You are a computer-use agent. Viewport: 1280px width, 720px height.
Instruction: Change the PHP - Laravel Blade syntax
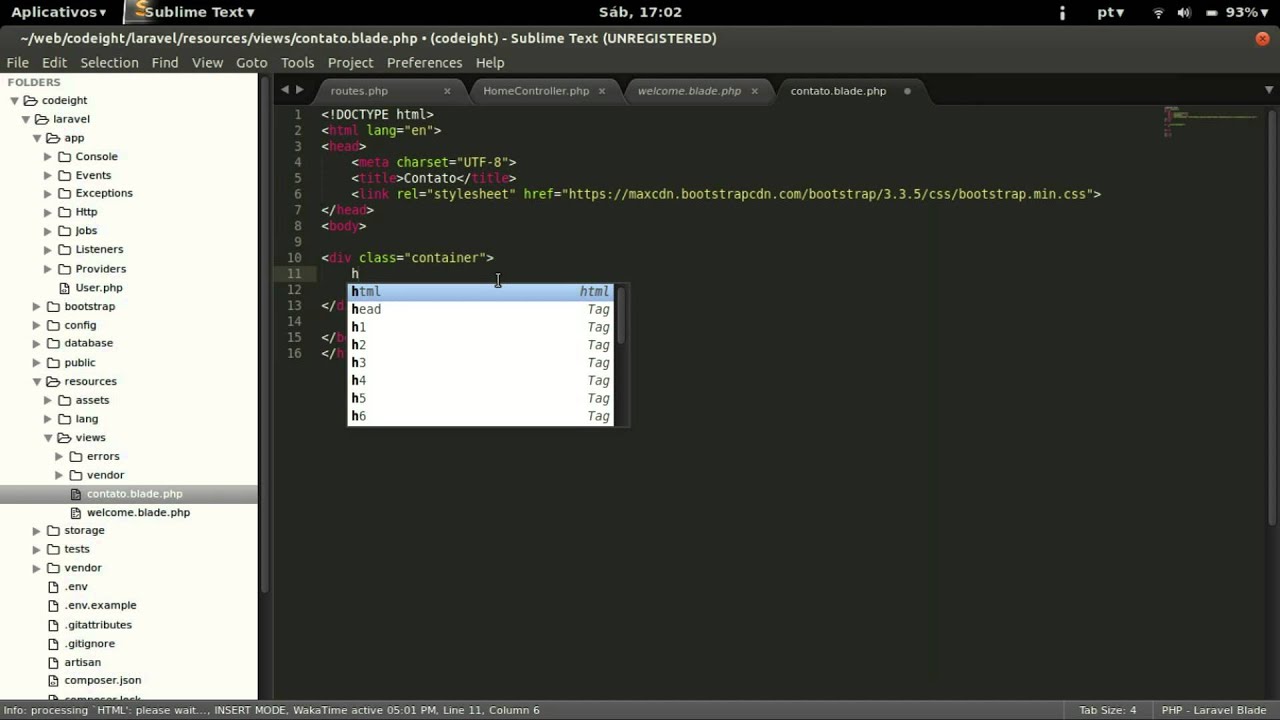1213,710
